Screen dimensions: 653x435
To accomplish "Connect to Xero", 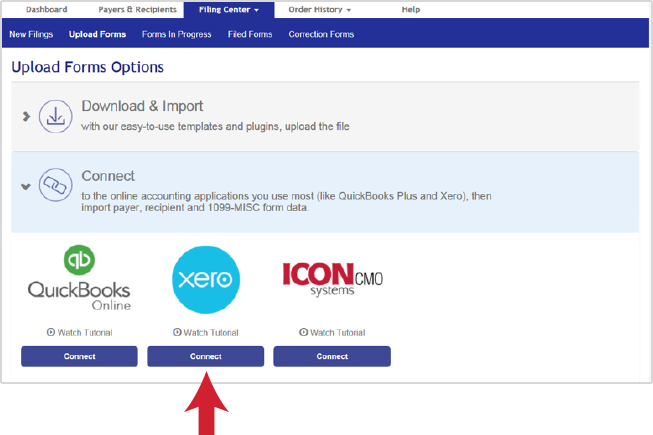I will click(206, 356).
